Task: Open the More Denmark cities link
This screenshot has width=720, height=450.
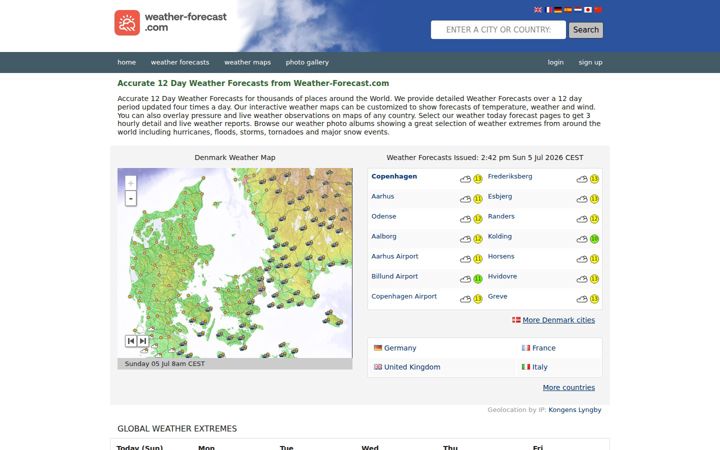Action: coord(558,320)
